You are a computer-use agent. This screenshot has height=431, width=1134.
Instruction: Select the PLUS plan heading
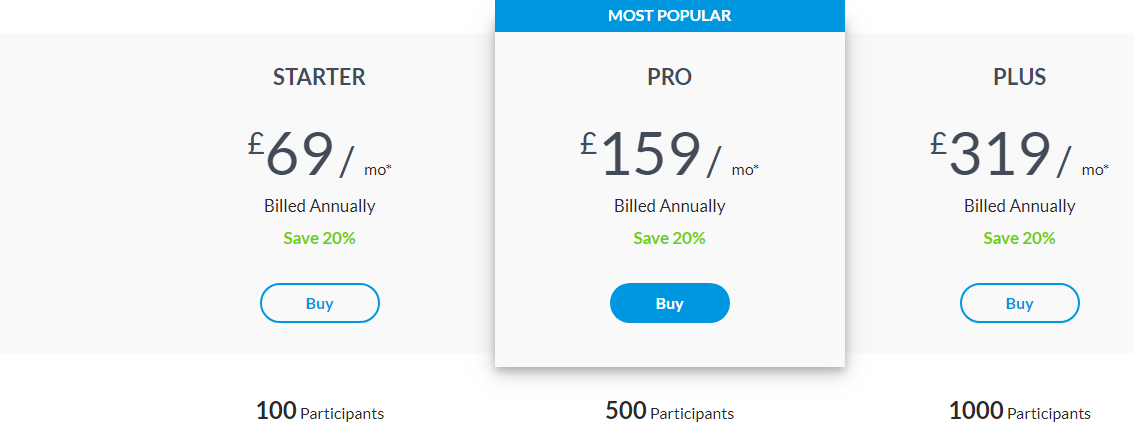(x=1020, y=77)
